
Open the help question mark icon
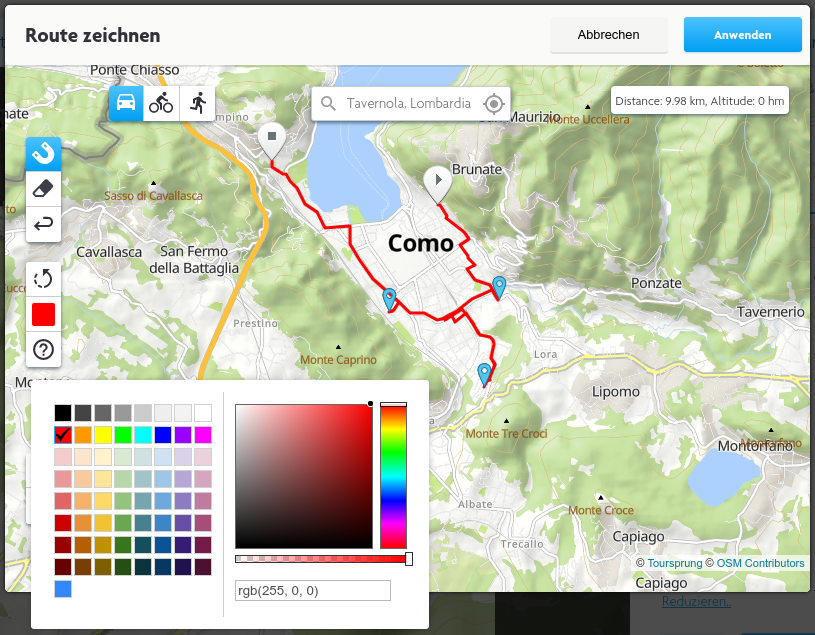pos(43,349)
